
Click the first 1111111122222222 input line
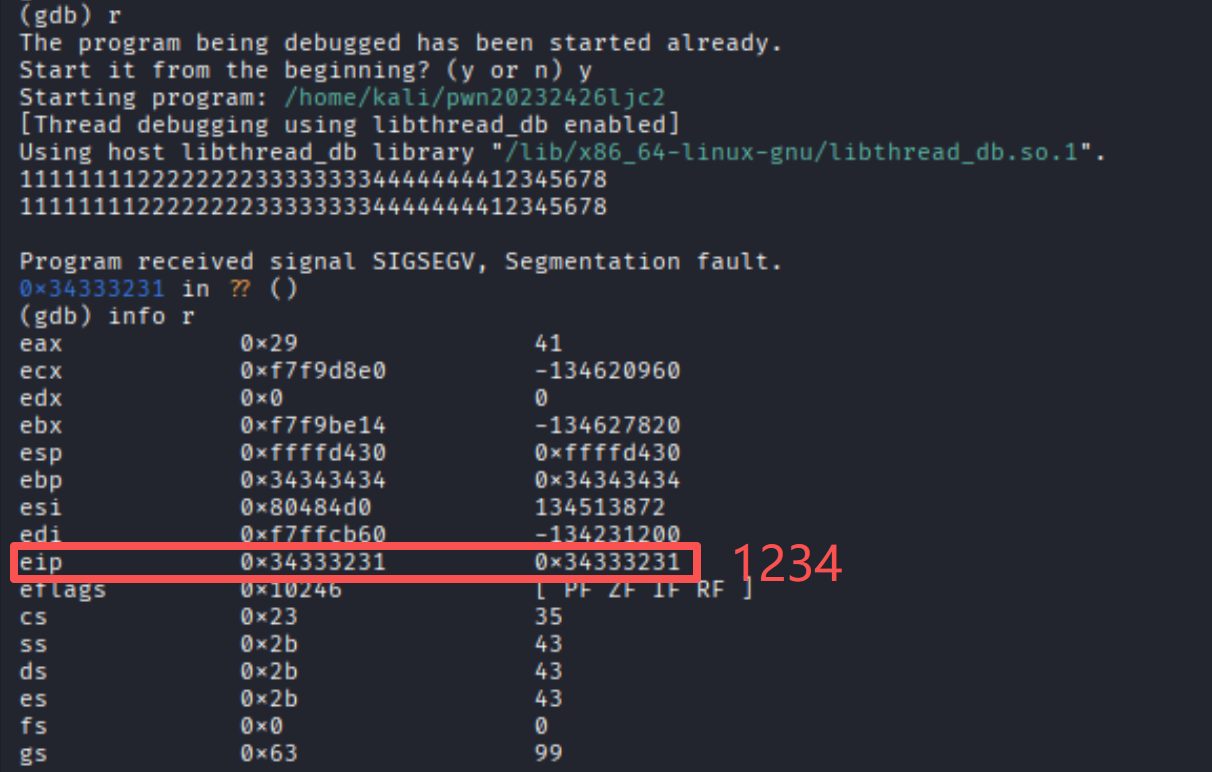(x=313, y=180)
